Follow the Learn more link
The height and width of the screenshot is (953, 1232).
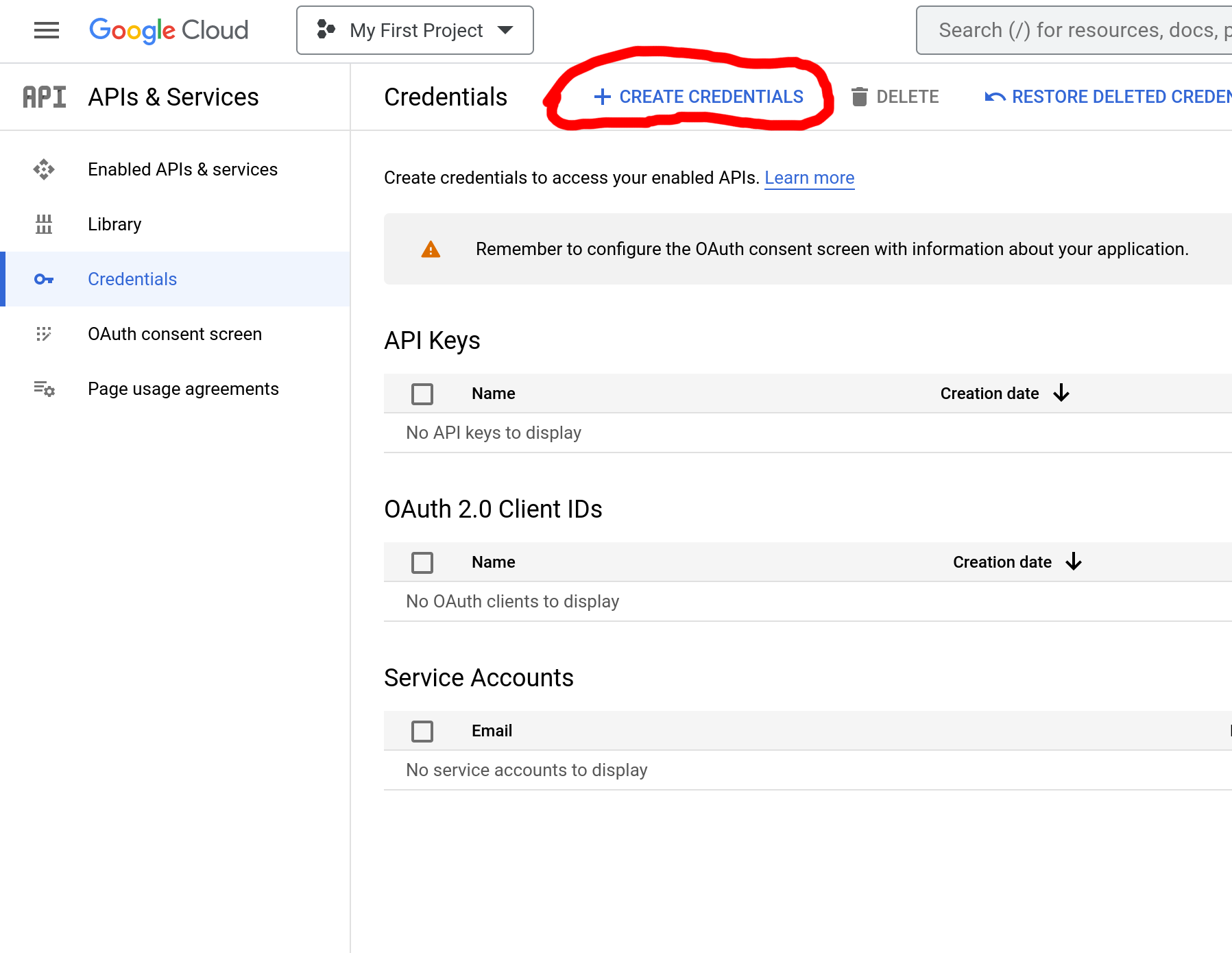[x=809, y=178]
